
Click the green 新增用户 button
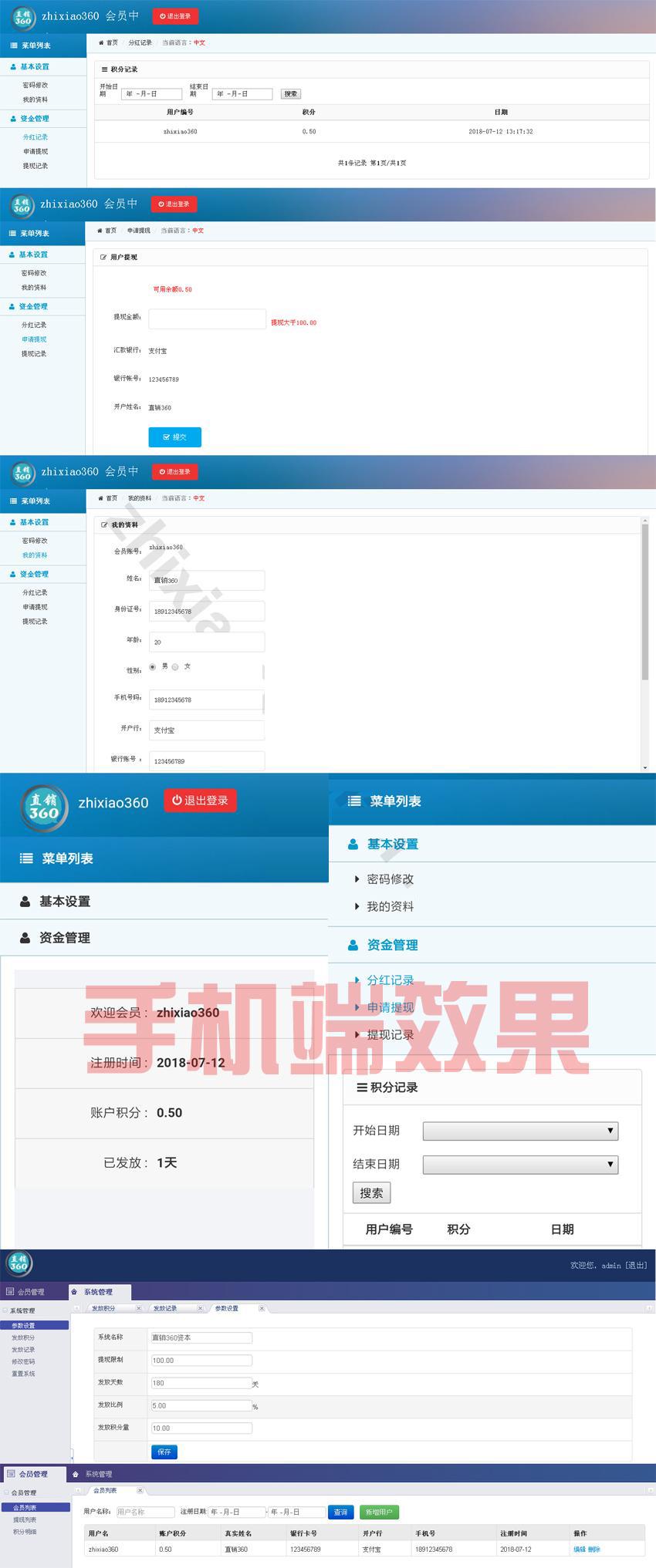(379, 1512)
